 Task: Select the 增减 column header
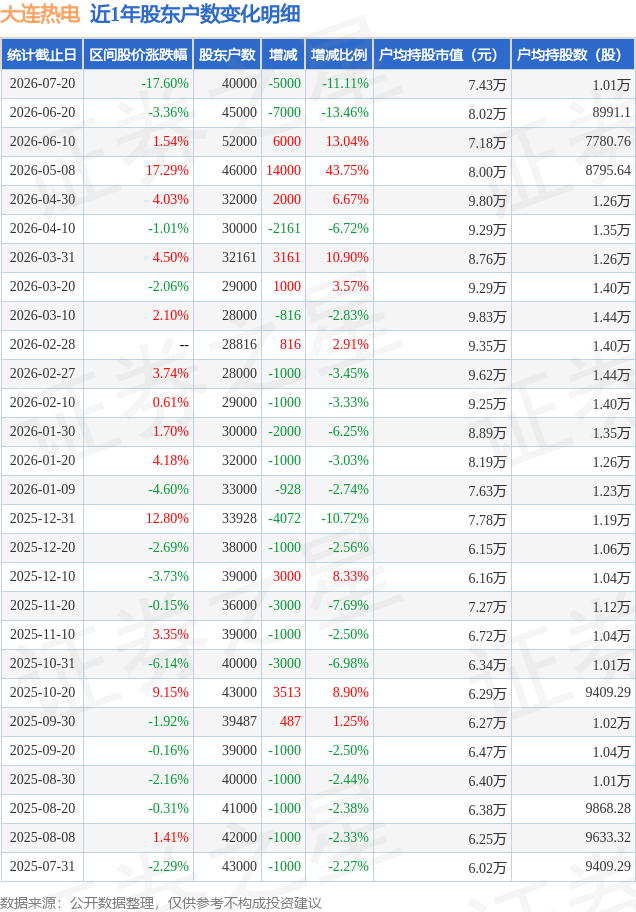click(x=283, y=55)
